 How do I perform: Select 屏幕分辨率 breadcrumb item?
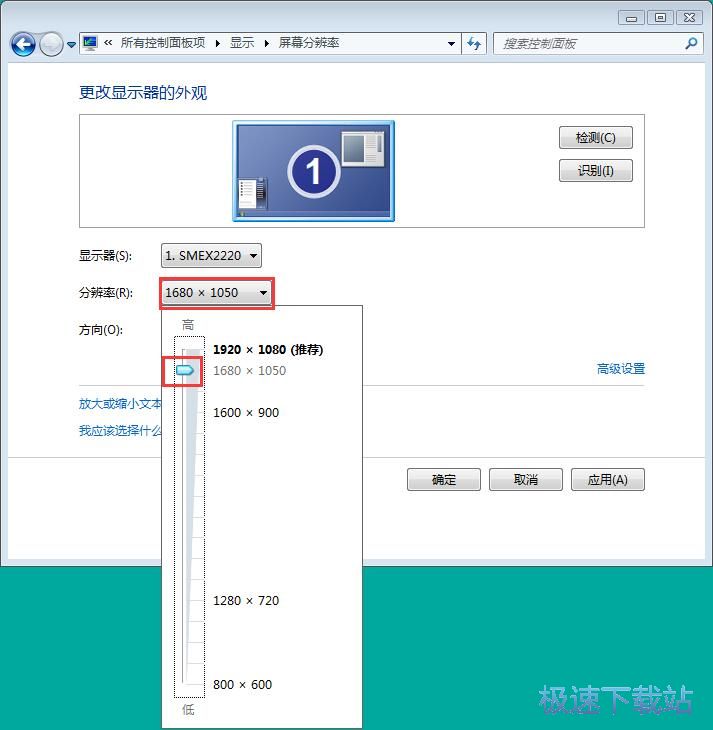pos(309,43)
